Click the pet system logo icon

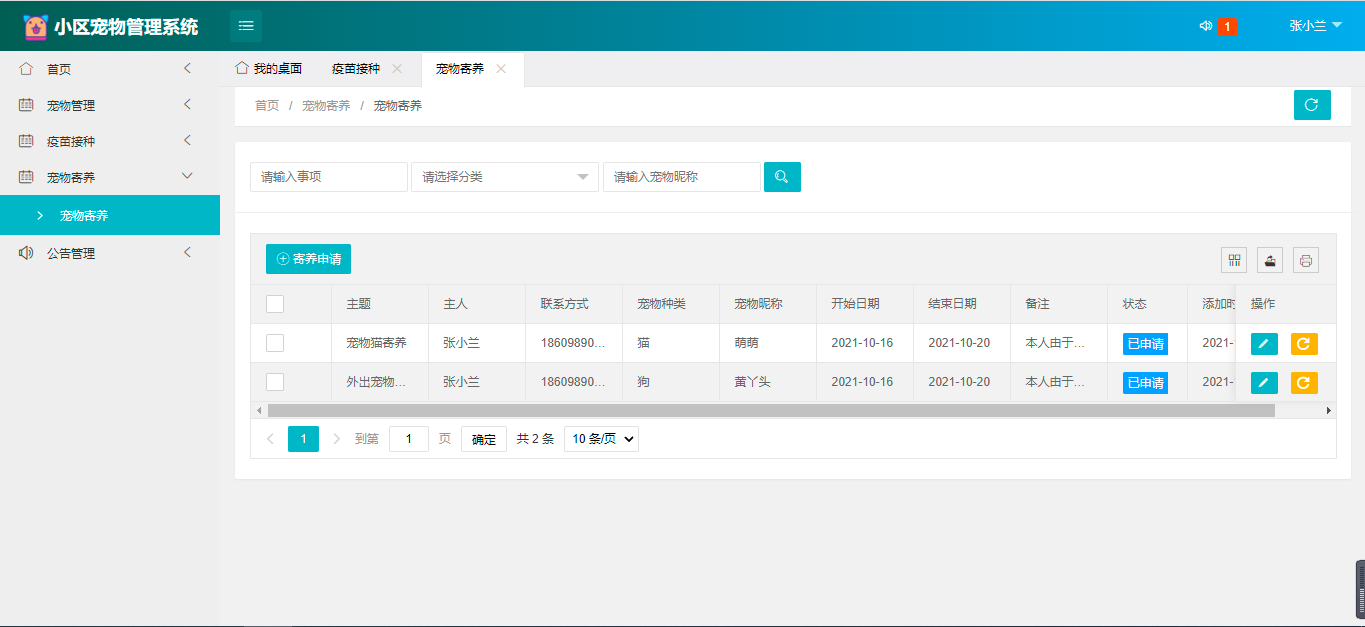(36, 27)
